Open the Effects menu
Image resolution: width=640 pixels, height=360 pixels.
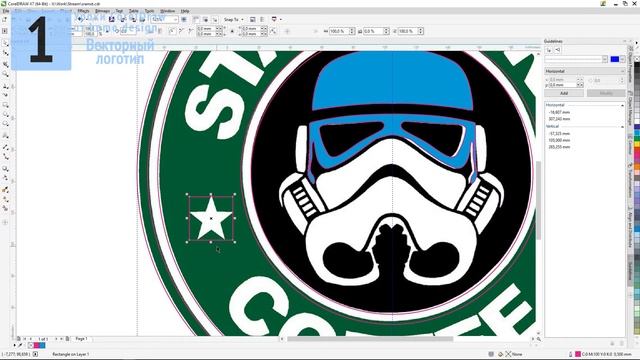(83, 11)
